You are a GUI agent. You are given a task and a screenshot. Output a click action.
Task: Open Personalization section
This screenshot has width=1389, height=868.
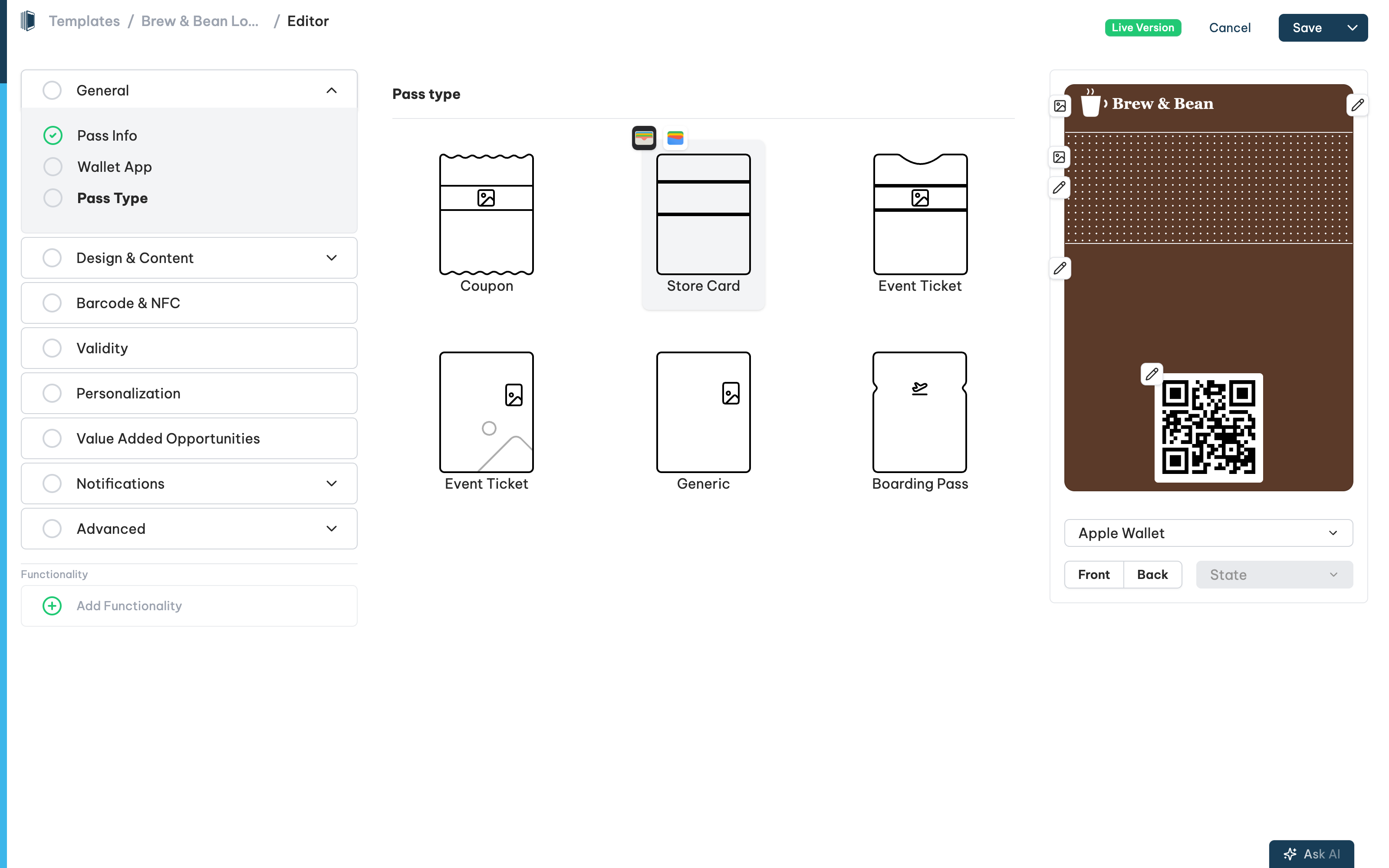(189, 393)
